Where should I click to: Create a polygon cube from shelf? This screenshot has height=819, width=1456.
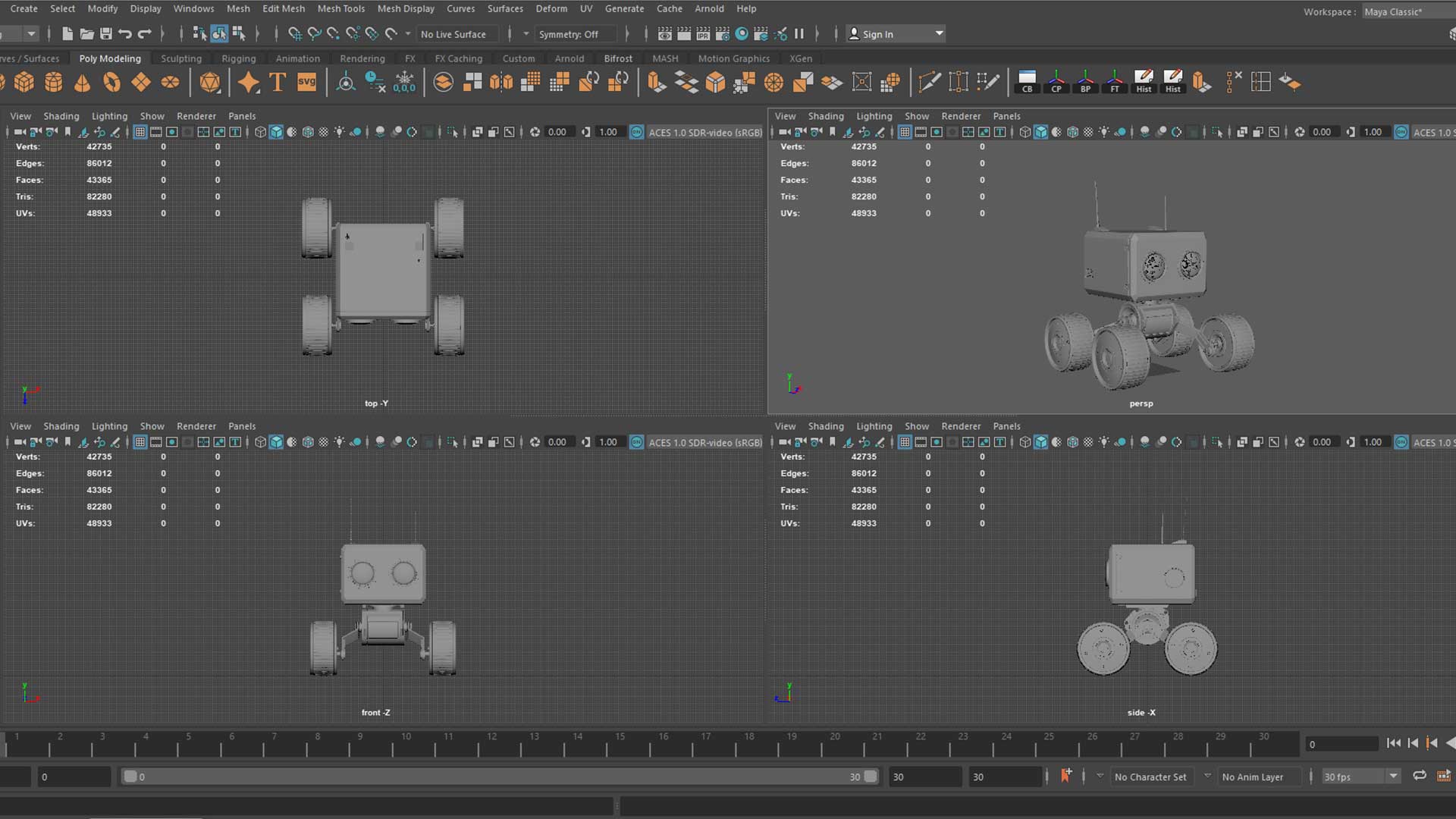(24, 82)
